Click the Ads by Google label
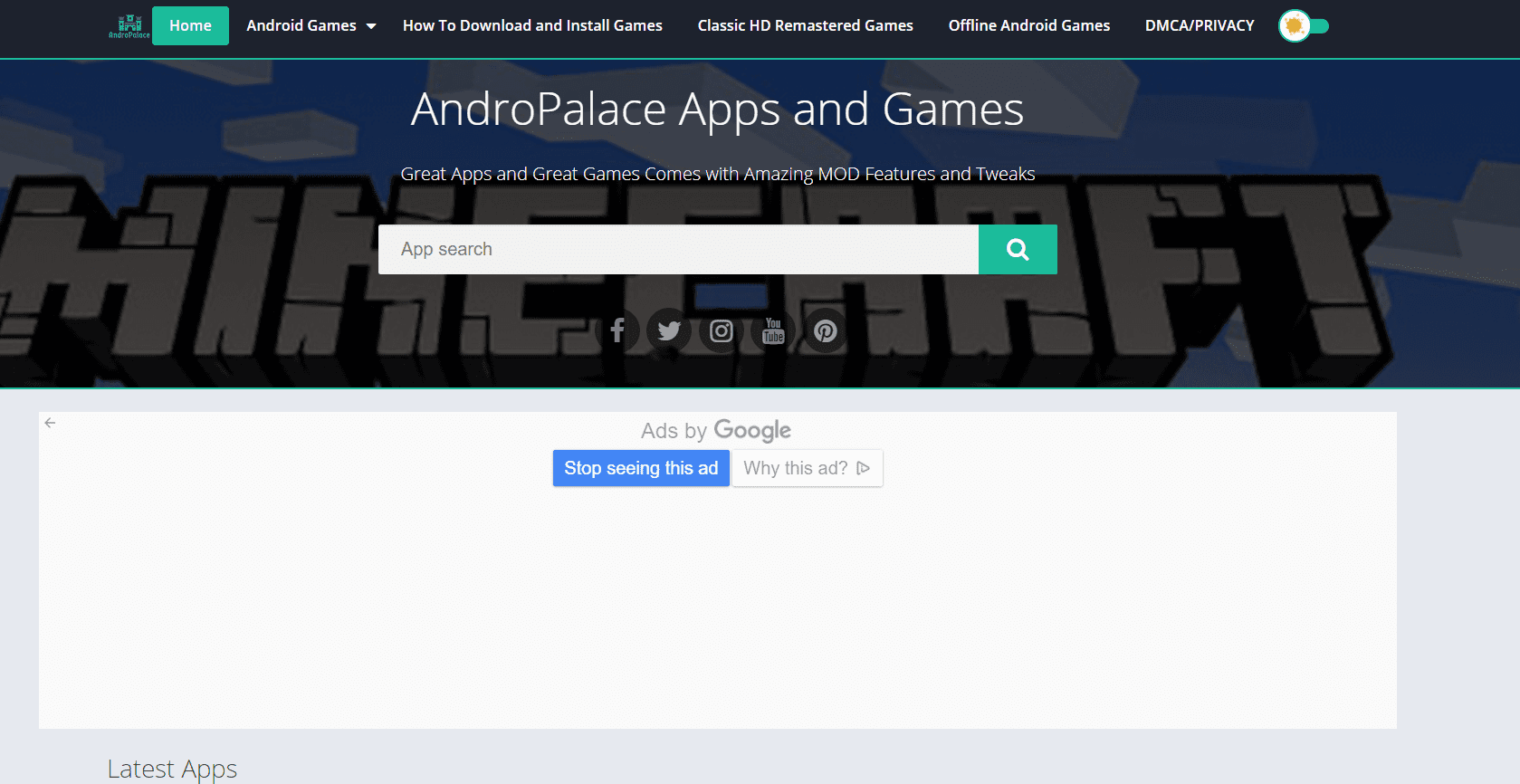1520x784 pixels. pyautogui.click(x=716, y=431)
